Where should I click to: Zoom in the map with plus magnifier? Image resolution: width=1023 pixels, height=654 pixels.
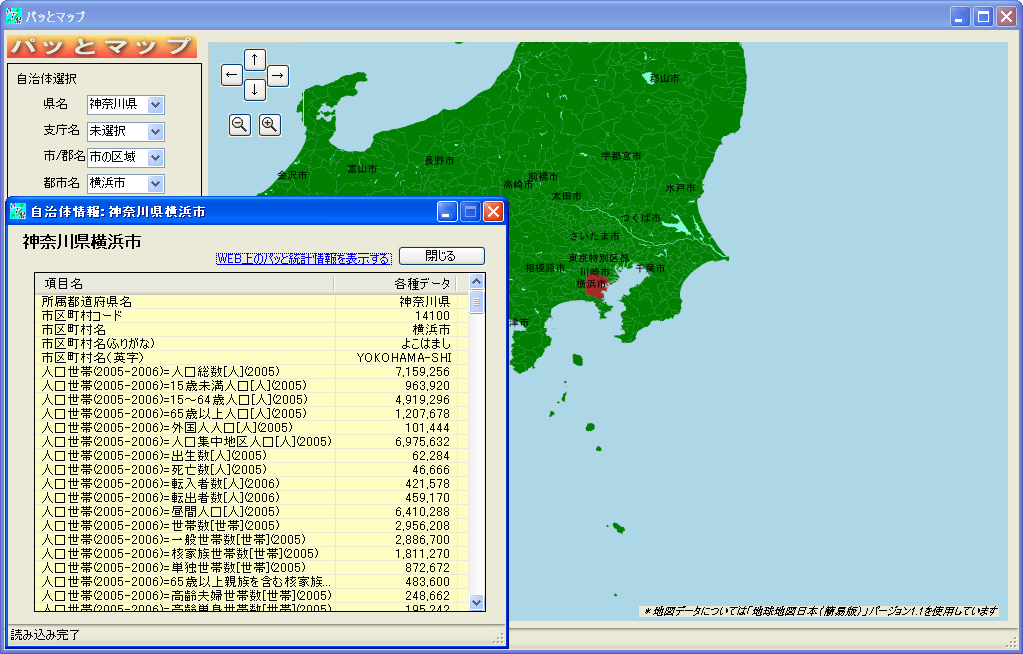tap(269, 125)
